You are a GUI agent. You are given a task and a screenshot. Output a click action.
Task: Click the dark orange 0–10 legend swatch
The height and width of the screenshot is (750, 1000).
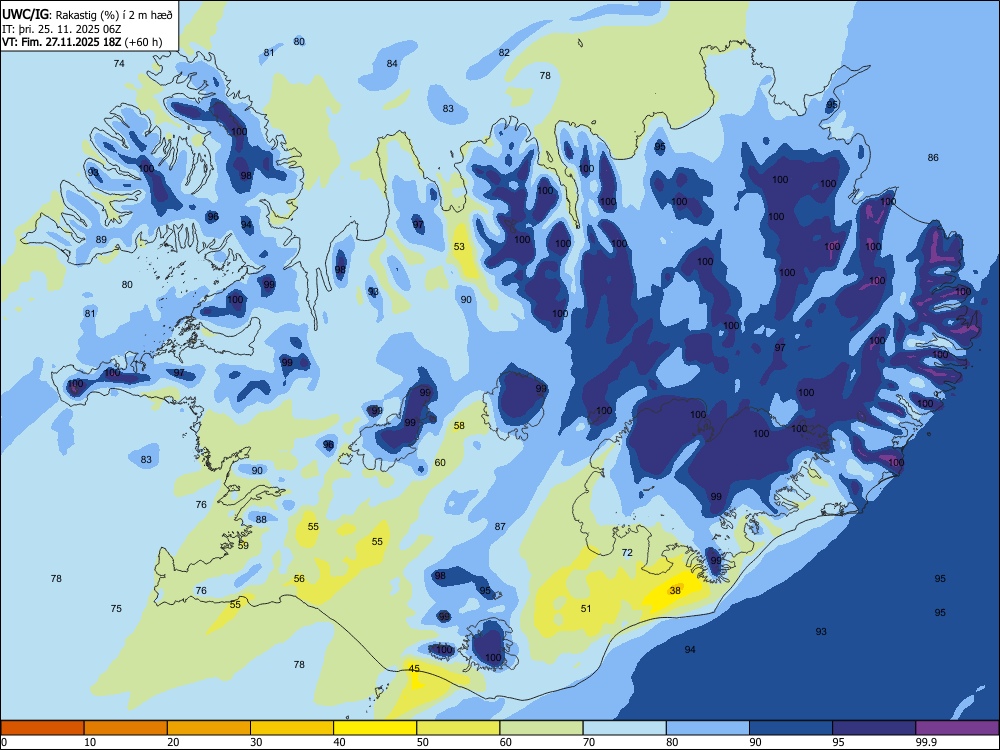point(42,728)
